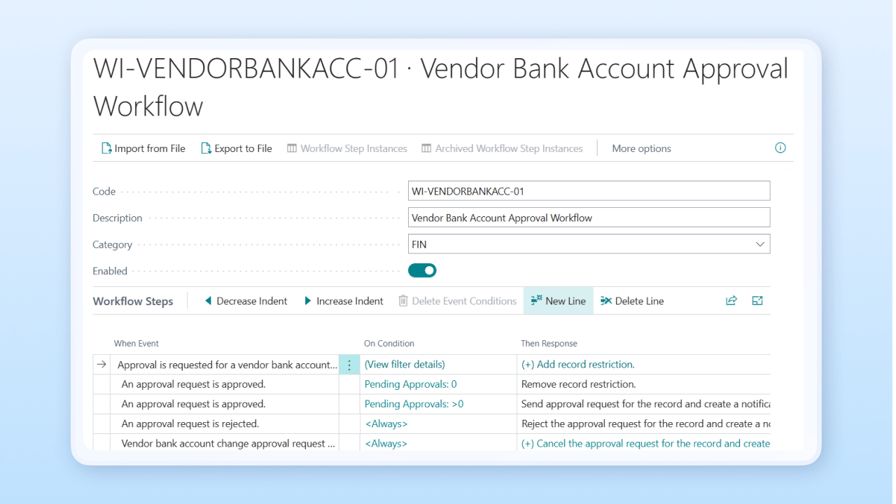Toggle the Enabled switch off

(422, 271)
